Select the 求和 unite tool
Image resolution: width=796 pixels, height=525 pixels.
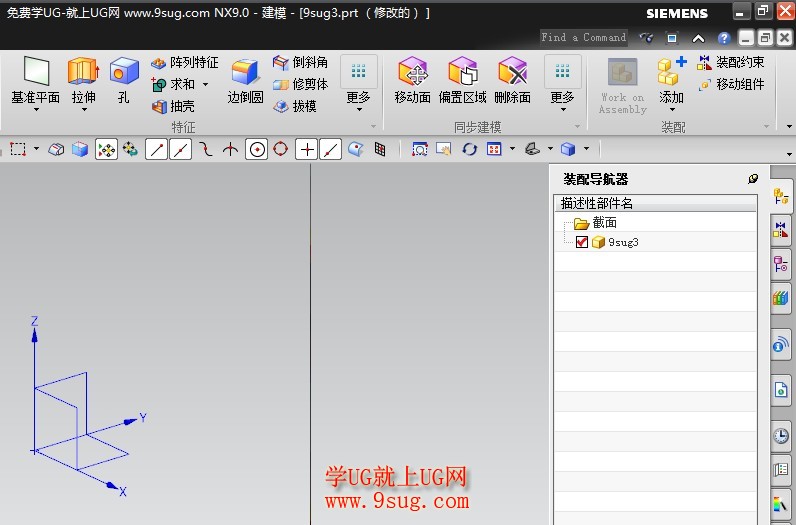173,84
